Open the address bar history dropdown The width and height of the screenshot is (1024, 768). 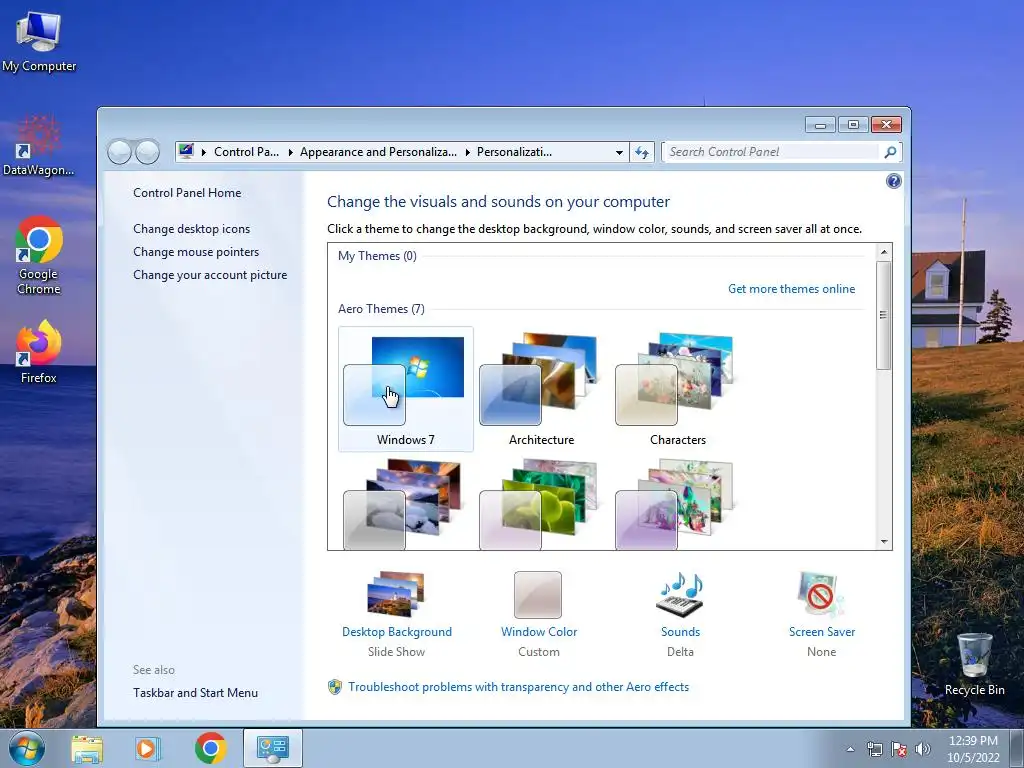pos(619,153)
